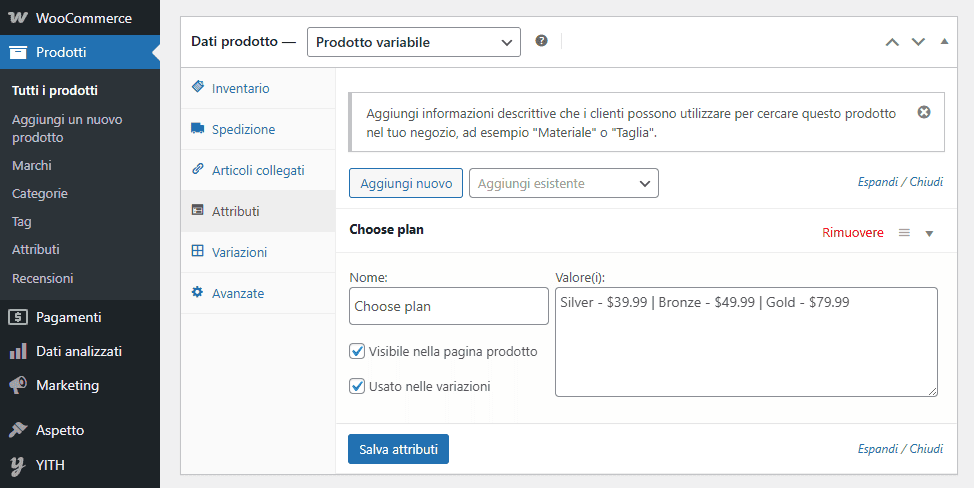Click the Prodotti archive box icon
The image size is (974, 488).
(x=18, y=52)
